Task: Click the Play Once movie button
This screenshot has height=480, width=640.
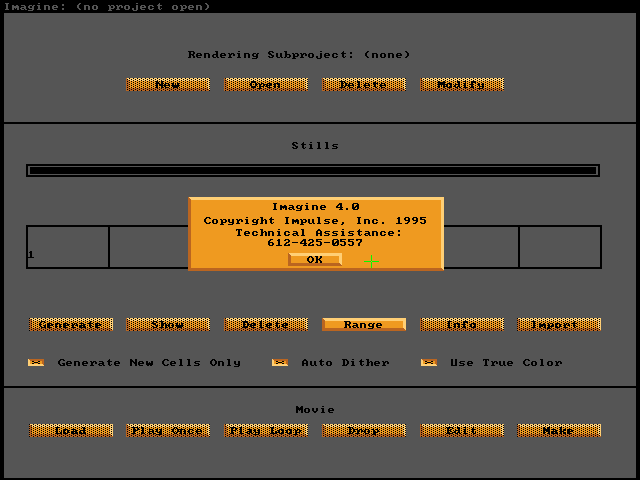Action: (x=168, y=431)
